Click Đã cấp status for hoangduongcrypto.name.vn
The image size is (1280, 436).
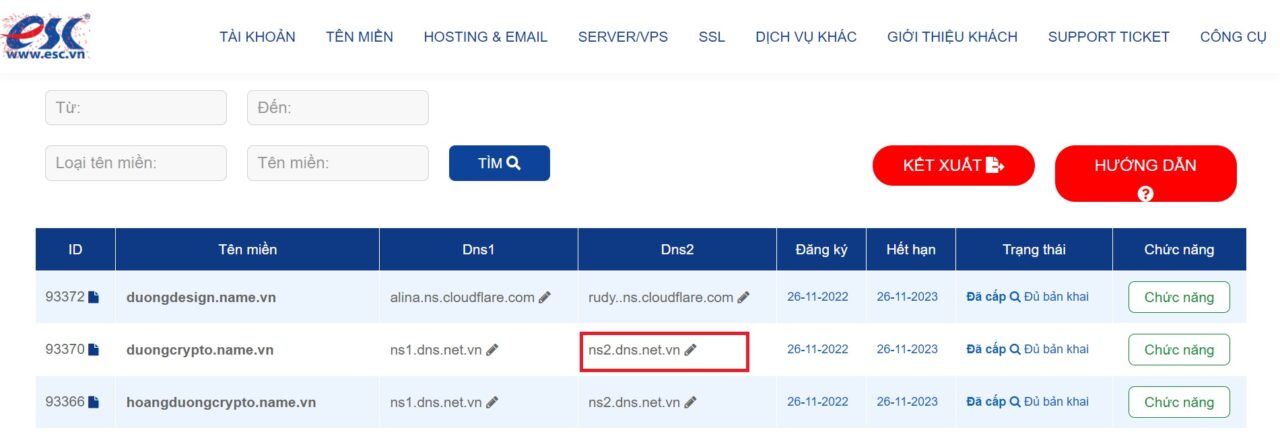pyautogui.click(x=986, y=402)
